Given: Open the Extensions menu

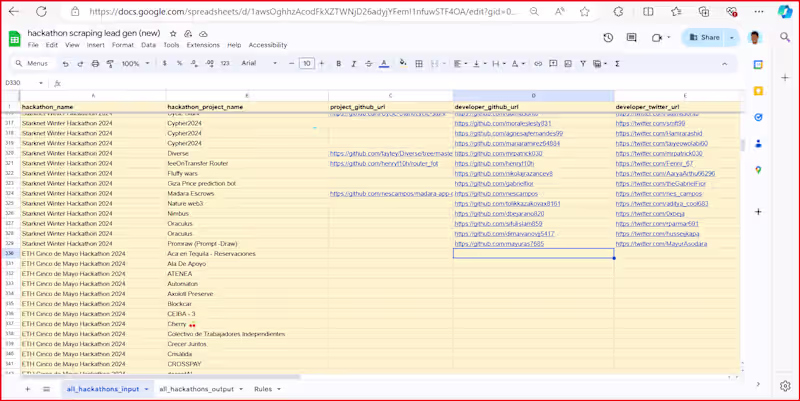Looking at the screenshot, I should pyautogui.click(x=203, y=45).
